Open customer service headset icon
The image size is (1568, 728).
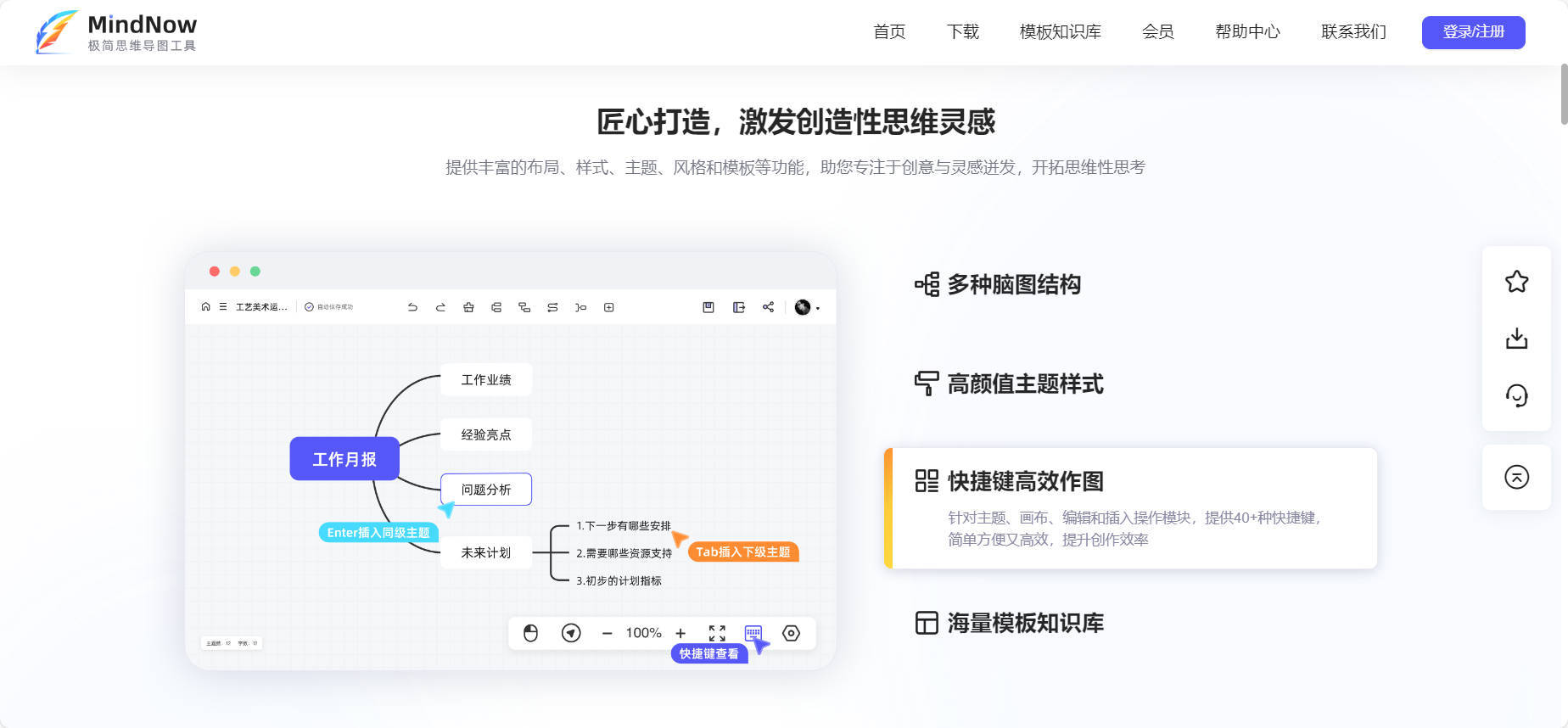[x=1517, y=395]
